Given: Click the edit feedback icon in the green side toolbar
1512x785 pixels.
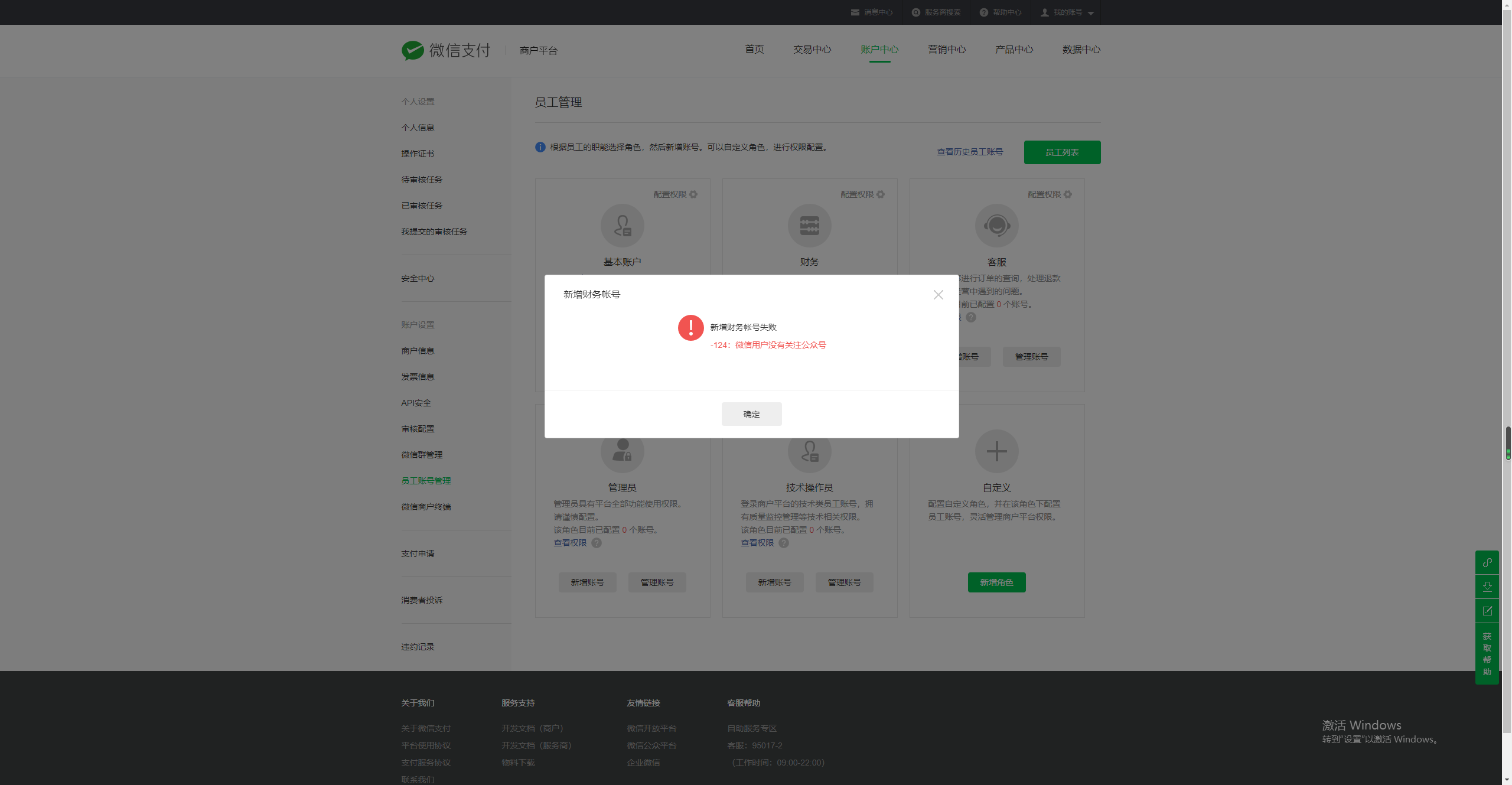Looking at the screenshot, I should click(x=1487, y=611).
